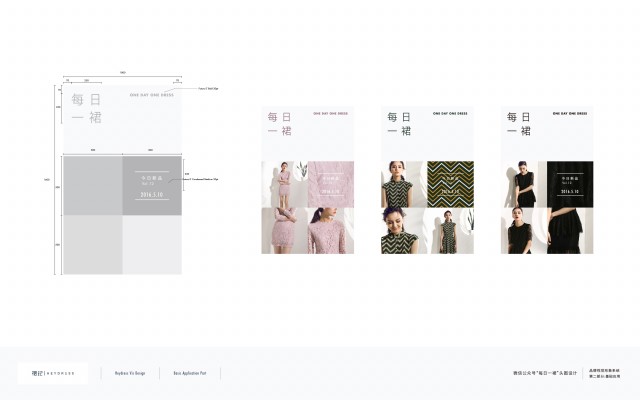Click the model in black dress with sheer sleeves
This screenshot has height=400, width=640.
click(x=524, y=184)
